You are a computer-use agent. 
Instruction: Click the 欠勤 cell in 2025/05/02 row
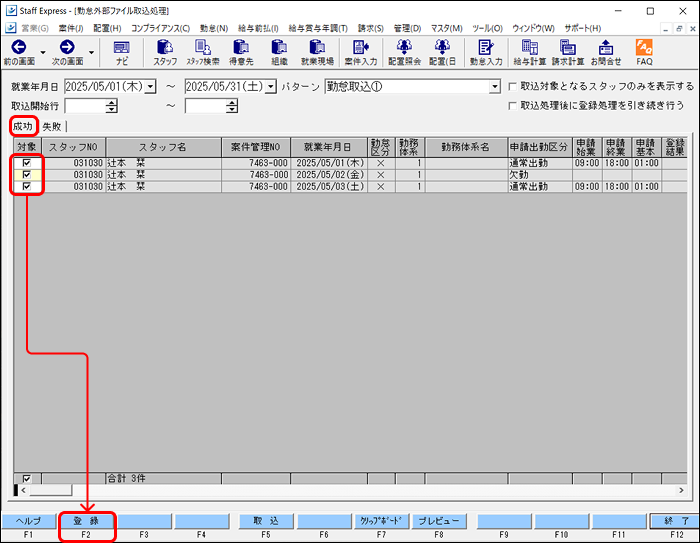pyautogui.click(x=540, y=175)
